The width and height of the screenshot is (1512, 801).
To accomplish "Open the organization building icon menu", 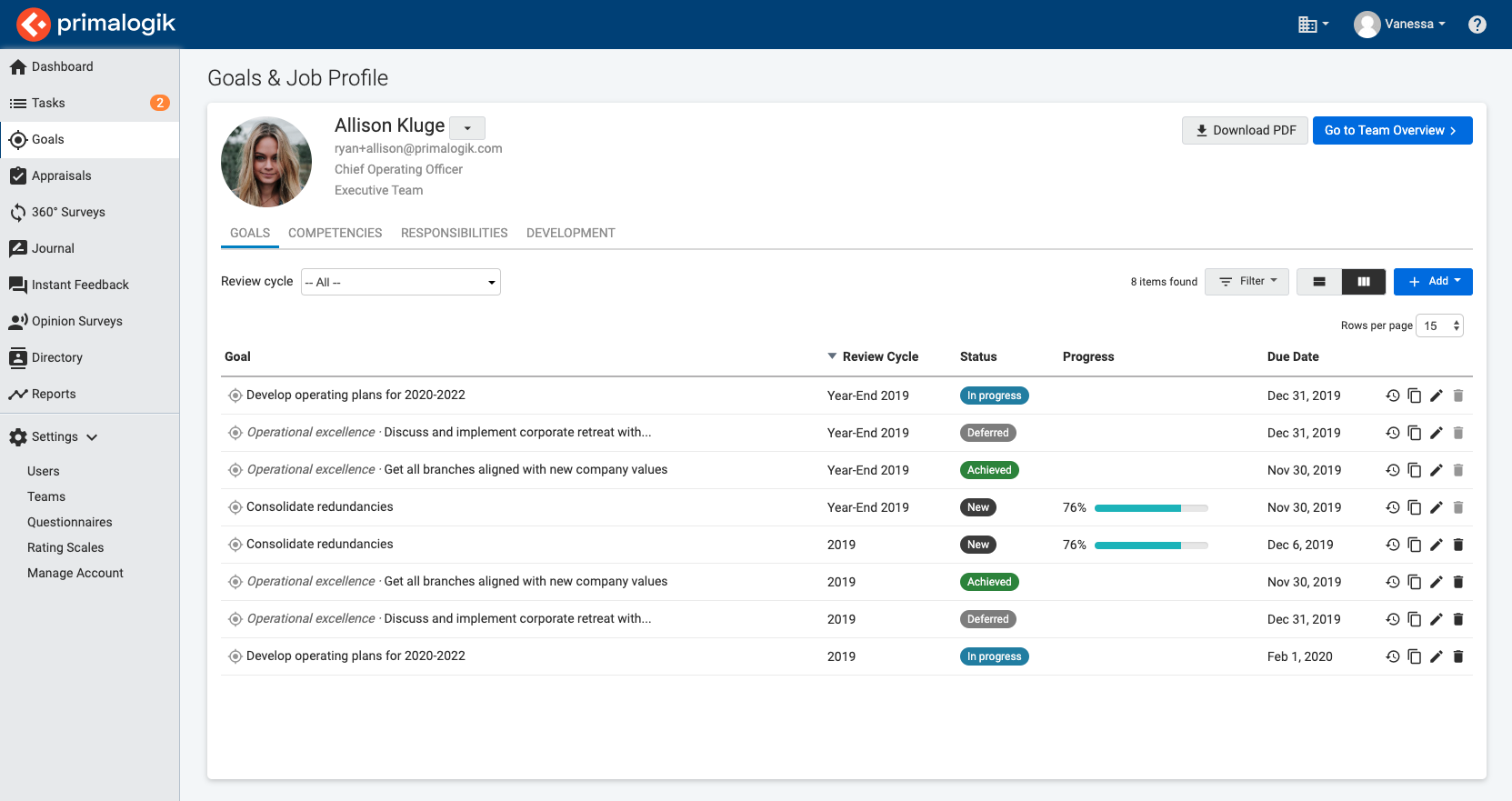I will [1313, 25].
